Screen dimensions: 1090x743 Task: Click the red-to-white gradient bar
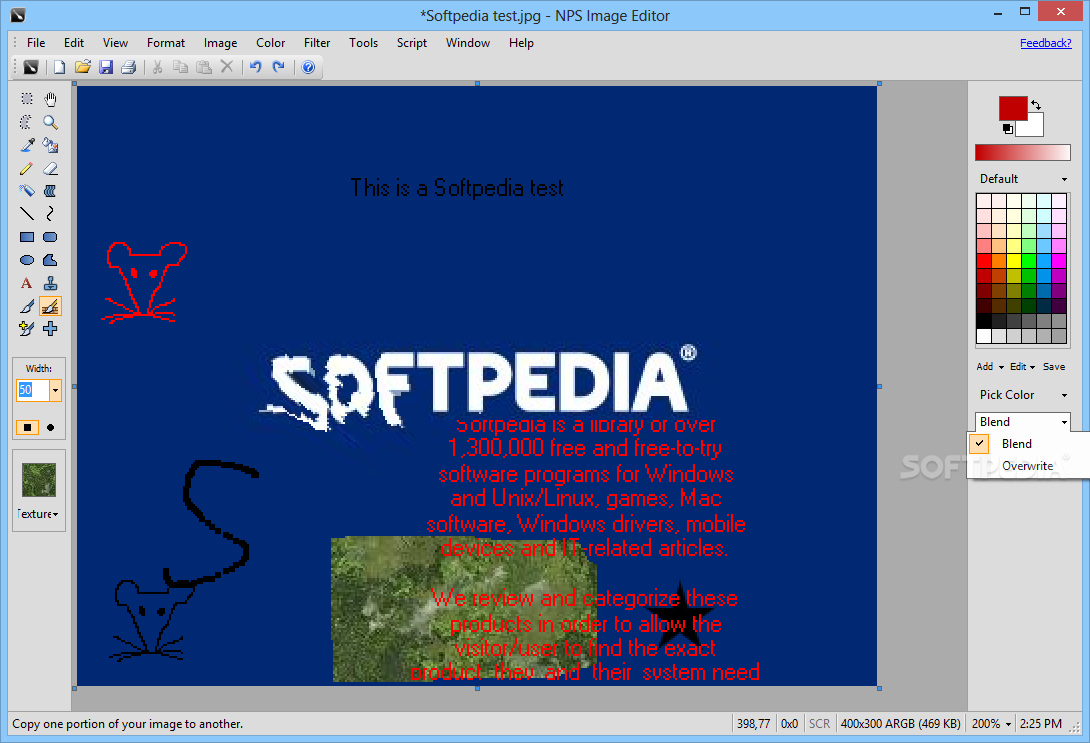tap(1023, 153)
